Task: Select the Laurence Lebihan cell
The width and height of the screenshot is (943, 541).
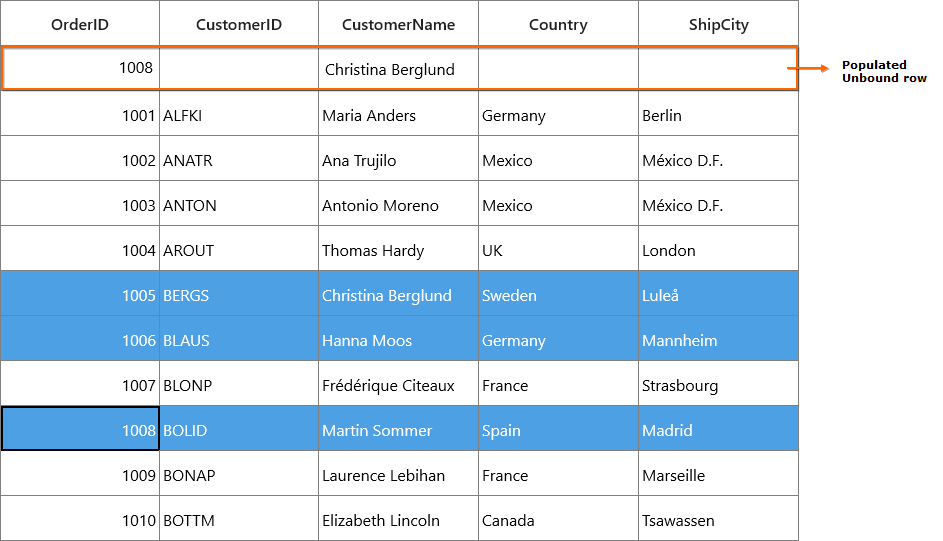Action: coord(398,474)
